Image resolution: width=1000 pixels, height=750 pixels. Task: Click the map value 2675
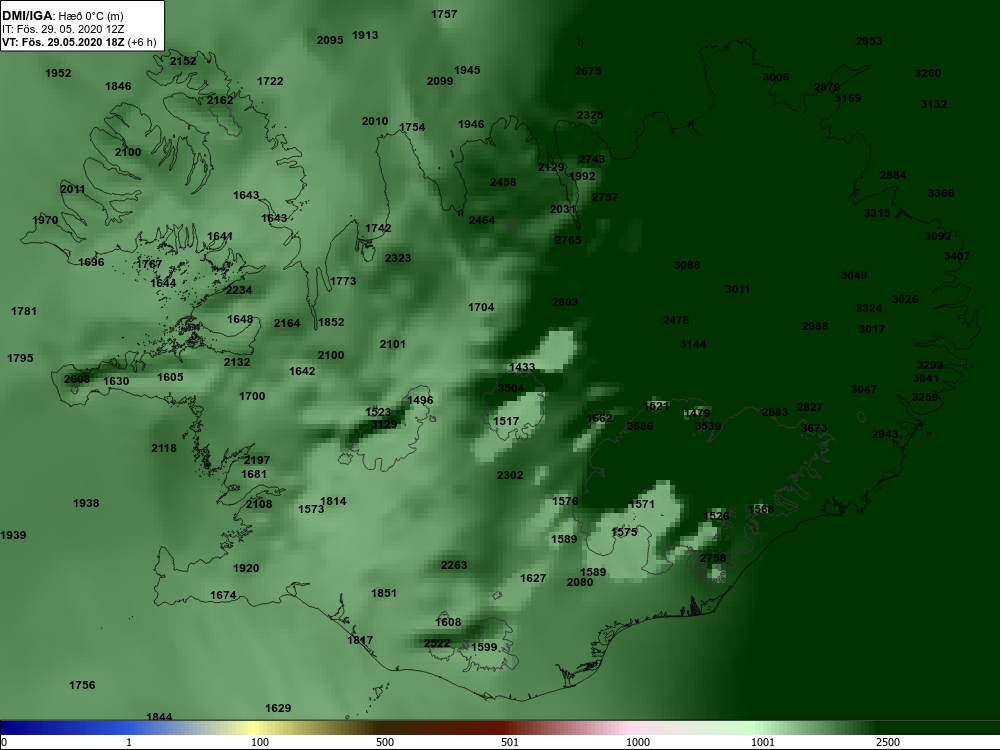click(587, 71)
